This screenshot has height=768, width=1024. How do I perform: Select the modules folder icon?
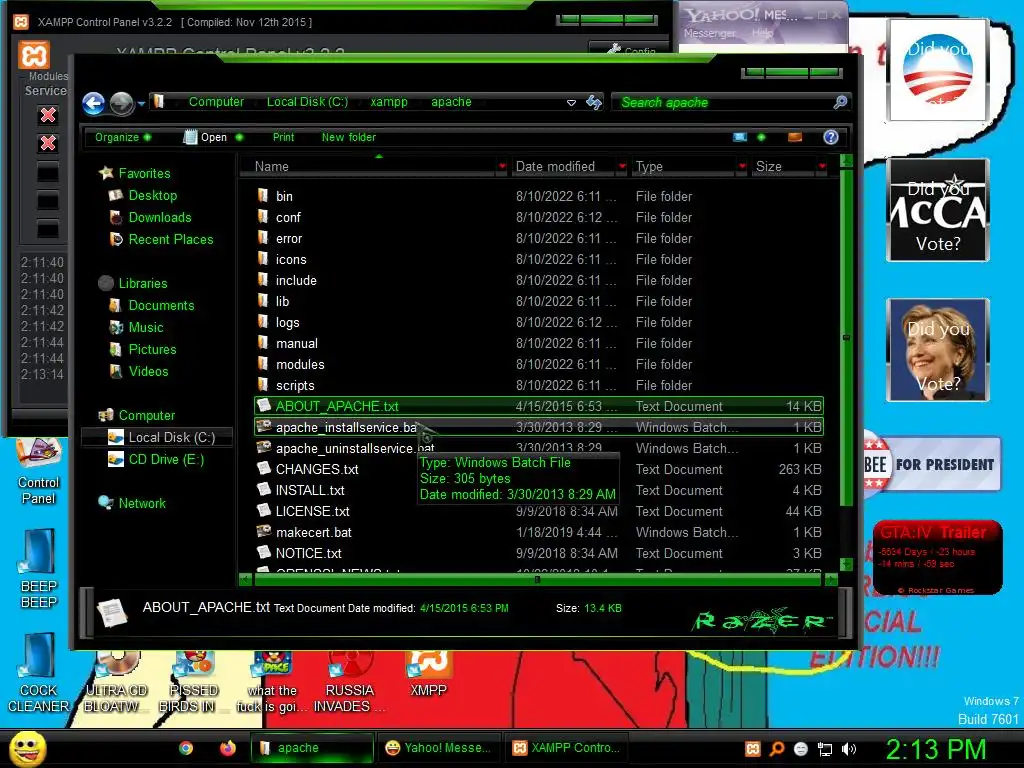(x=263, y=364)
